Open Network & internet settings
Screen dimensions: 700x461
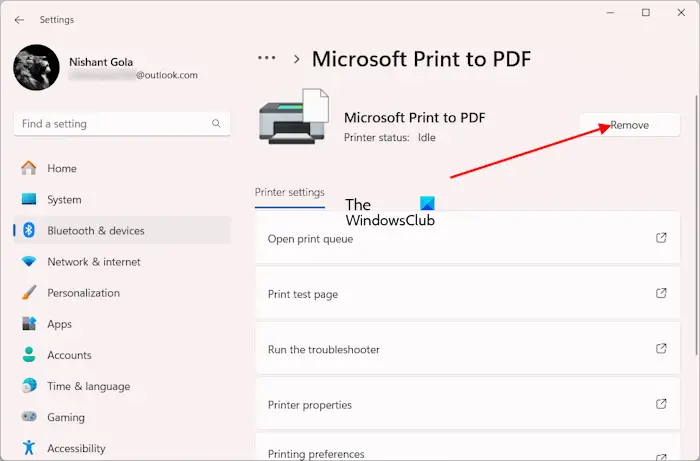tap(122, 262)
